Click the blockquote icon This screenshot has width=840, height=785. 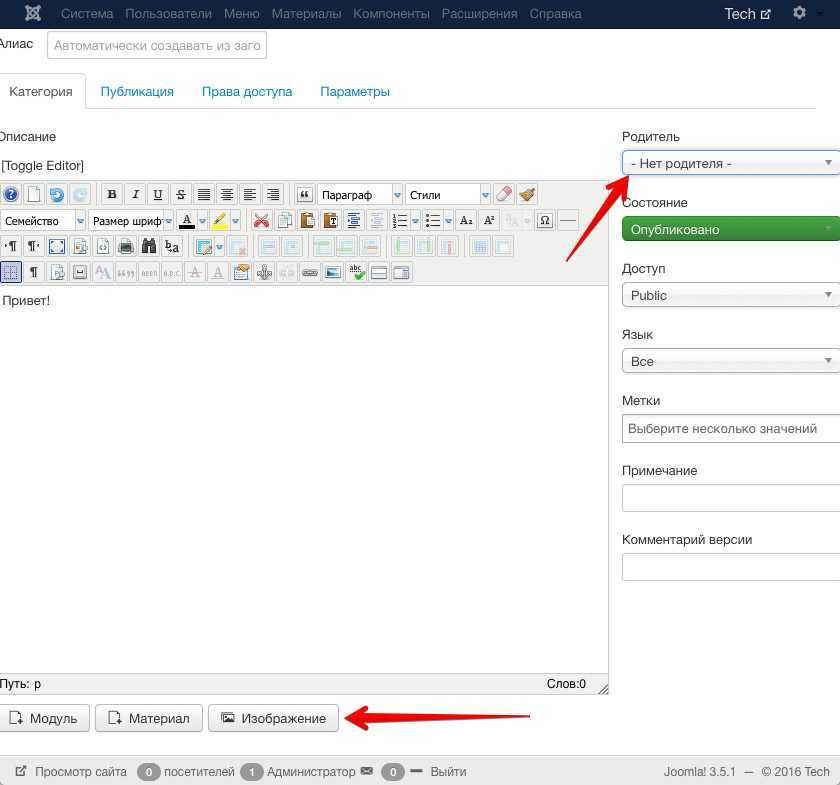coord(305,195)
